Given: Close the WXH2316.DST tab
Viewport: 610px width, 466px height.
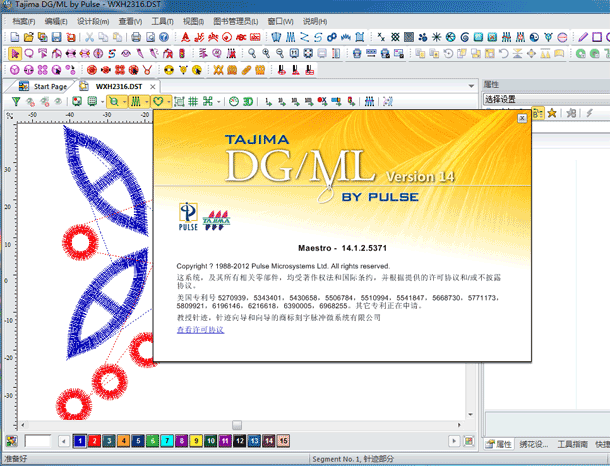Looking at the screenshot, I should tap(153, 87).
